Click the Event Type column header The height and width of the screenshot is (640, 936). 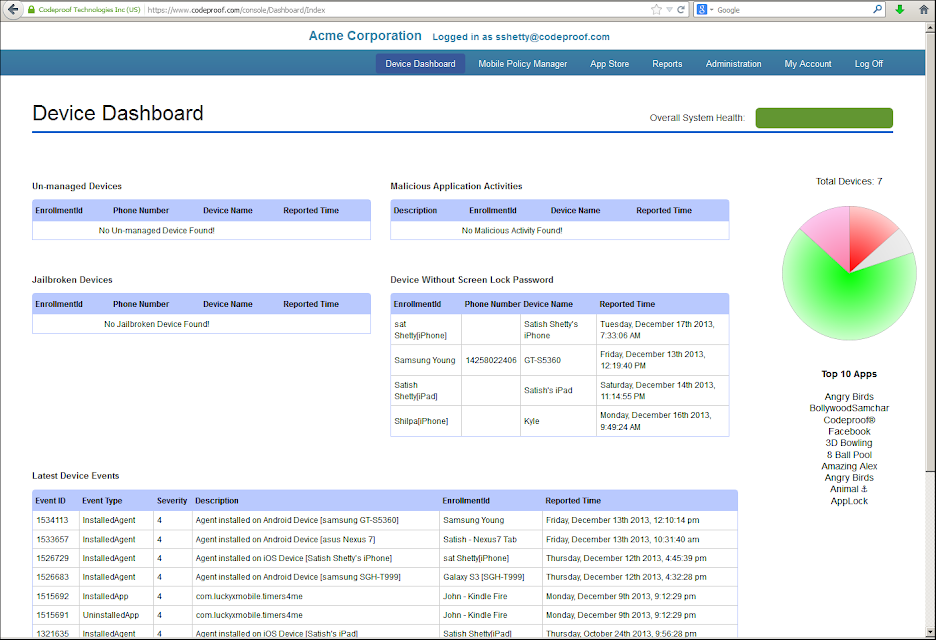[x=102, y=501]
